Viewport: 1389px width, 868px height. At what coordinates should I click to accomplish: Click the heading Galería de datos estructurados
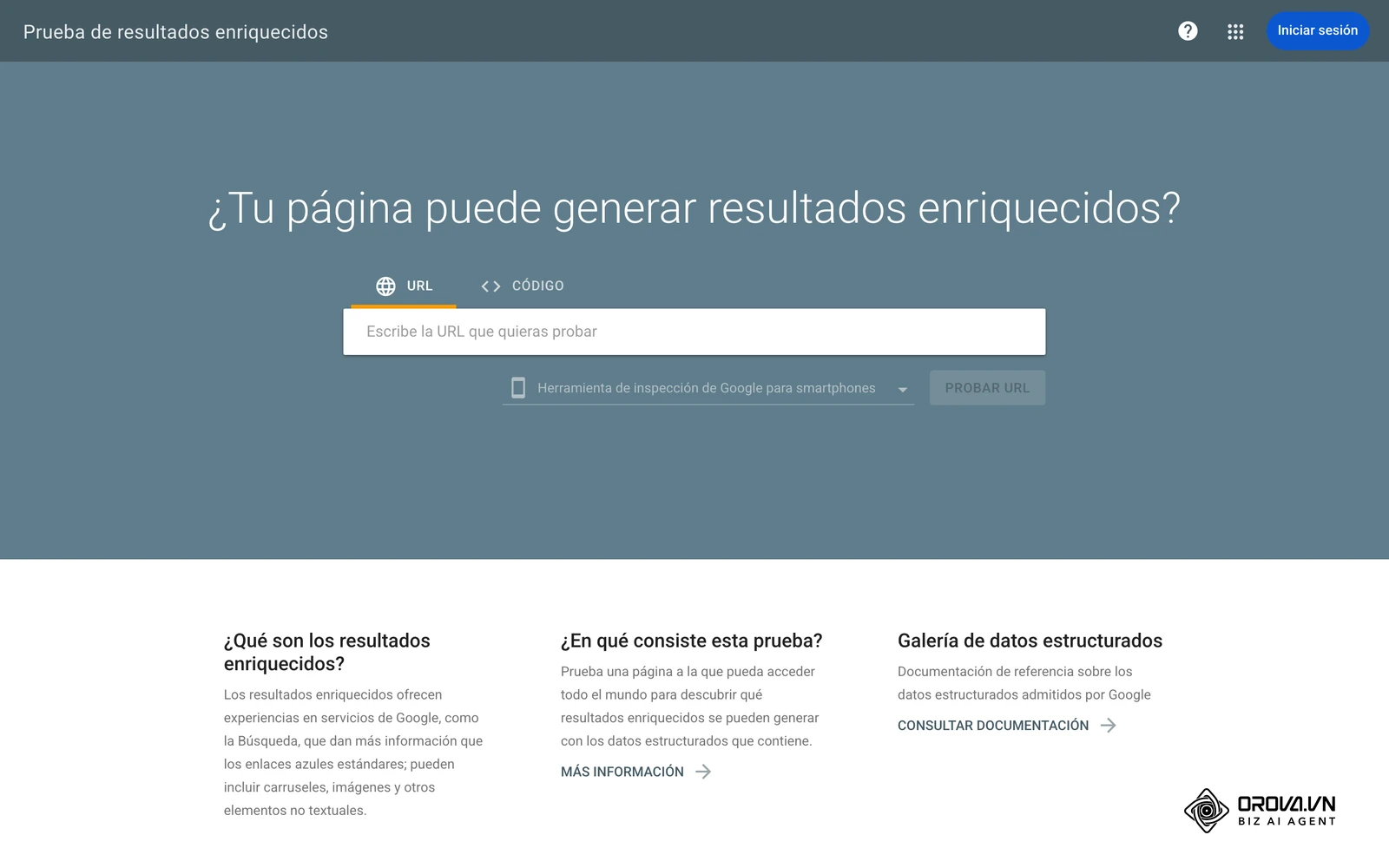pos(1030,641)
